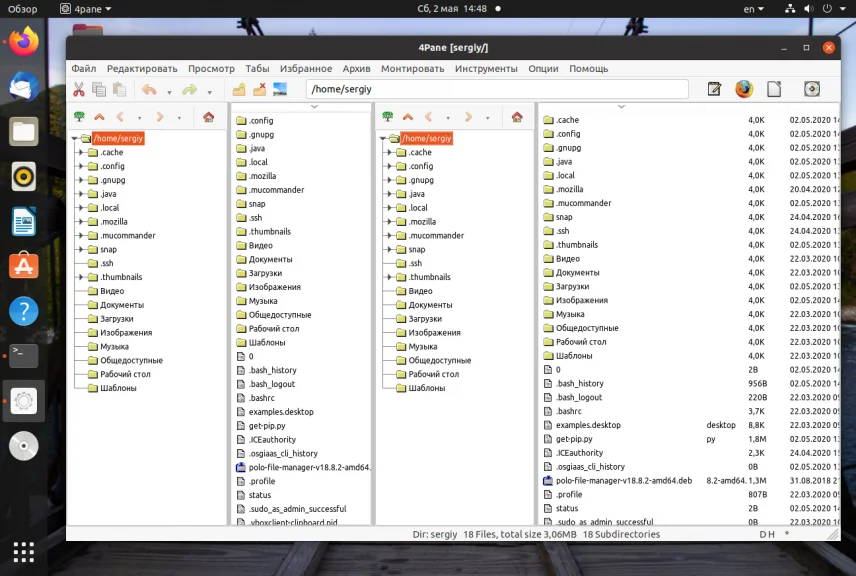Image resolution: width=856 pixels, height=576 pixels.
Task: Open Ubuntu Software from the dock
Action: [x=24, y=266]
